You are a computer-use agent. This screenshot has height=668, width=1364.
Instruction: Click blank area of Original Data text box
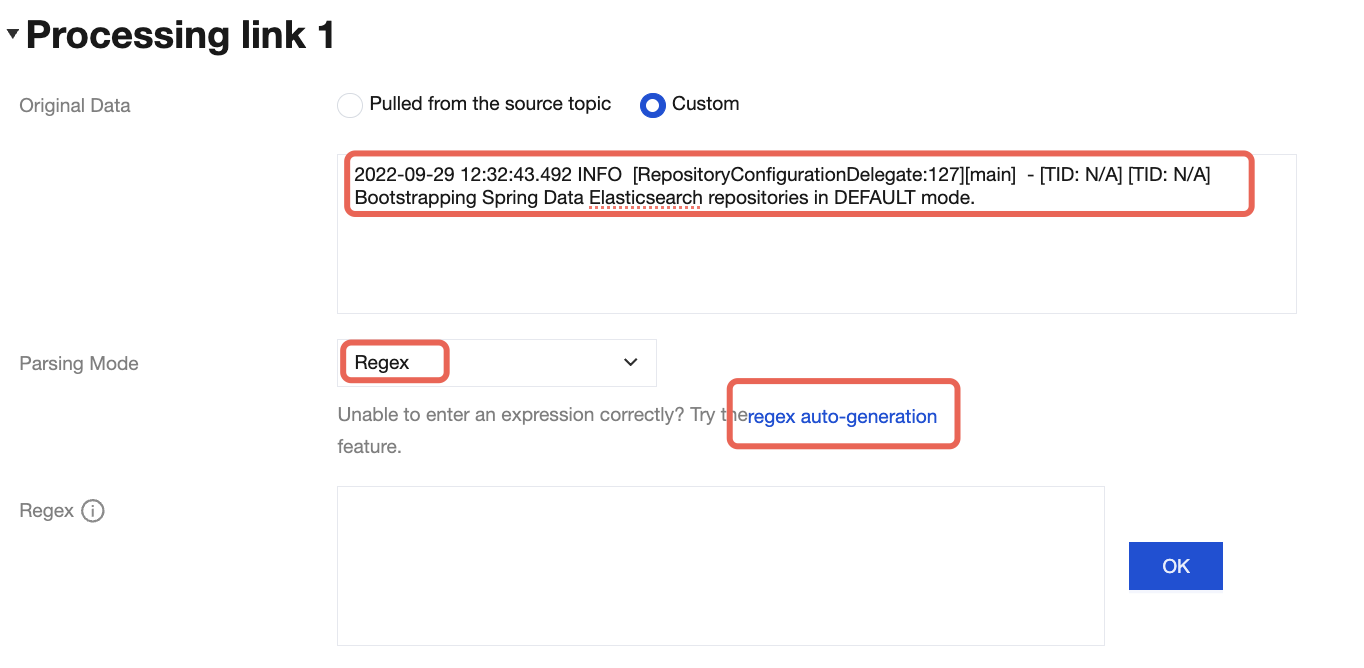coord(815,265)
